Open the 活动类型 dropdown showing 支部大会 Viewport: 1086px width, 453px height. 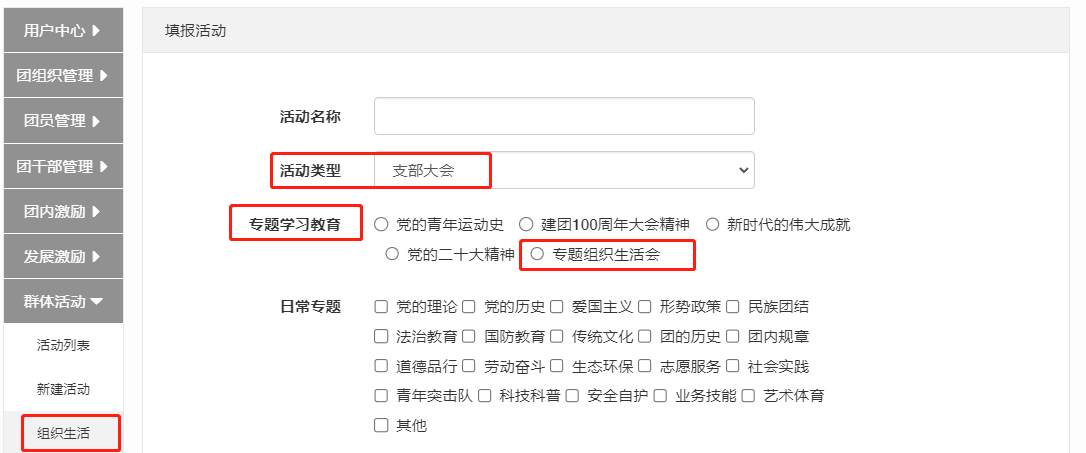coord(564,170)
